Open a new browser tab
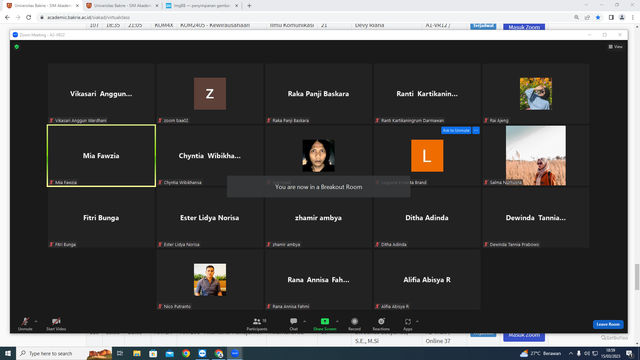Screen dimensions: 640x360 click(x=249, y=6)
